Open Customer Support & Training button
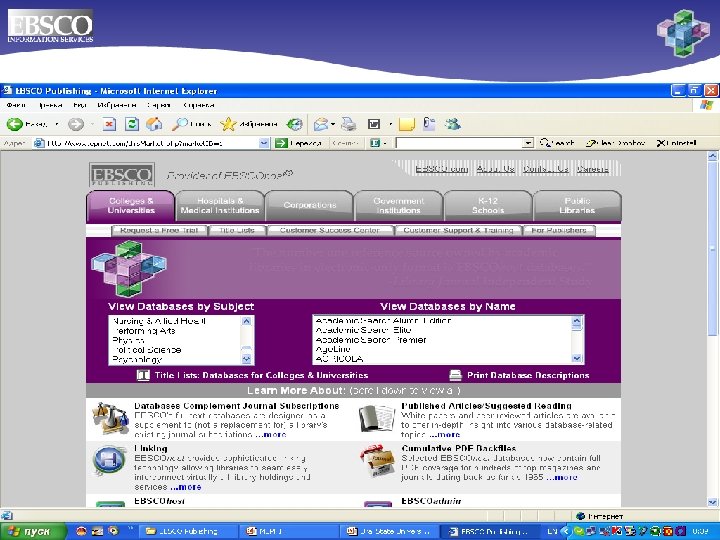The height and width of the screenshot is (540, 720). [458, 231]
